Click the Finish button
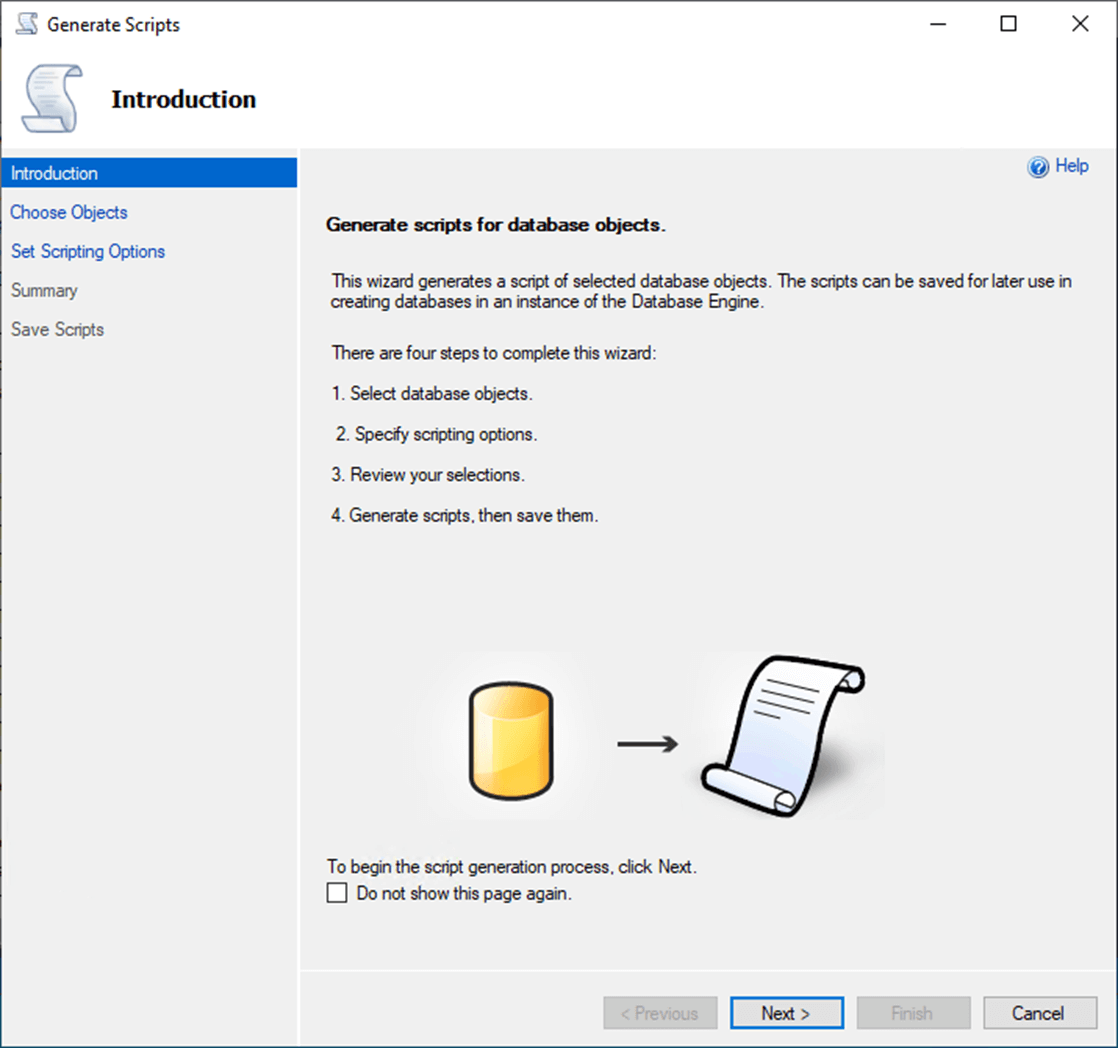 pos(912,1013)
